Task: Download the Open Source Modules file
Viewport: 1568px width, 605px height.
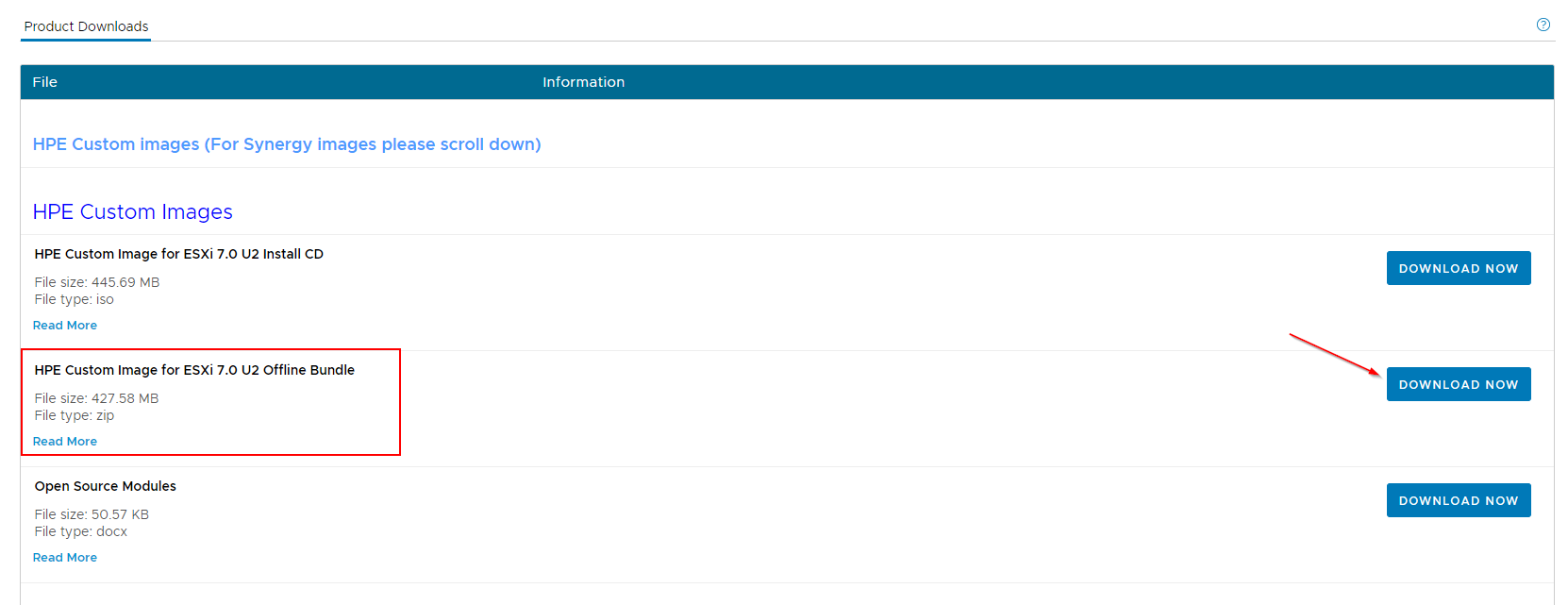Action: 1459,500
